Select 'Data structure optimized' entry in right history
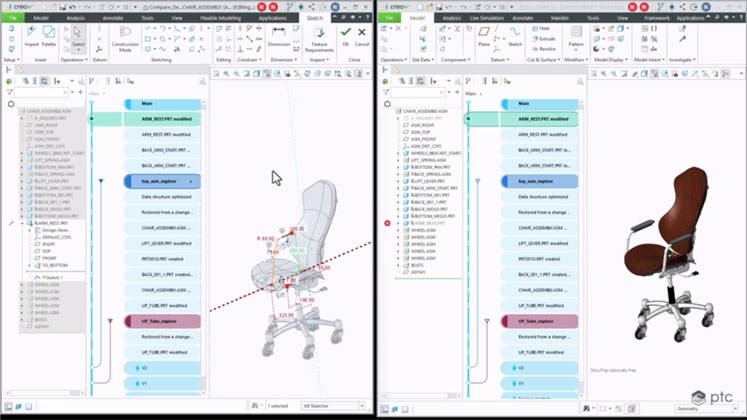The height and width of the screenshot is (420, 747). click(539, 197)
